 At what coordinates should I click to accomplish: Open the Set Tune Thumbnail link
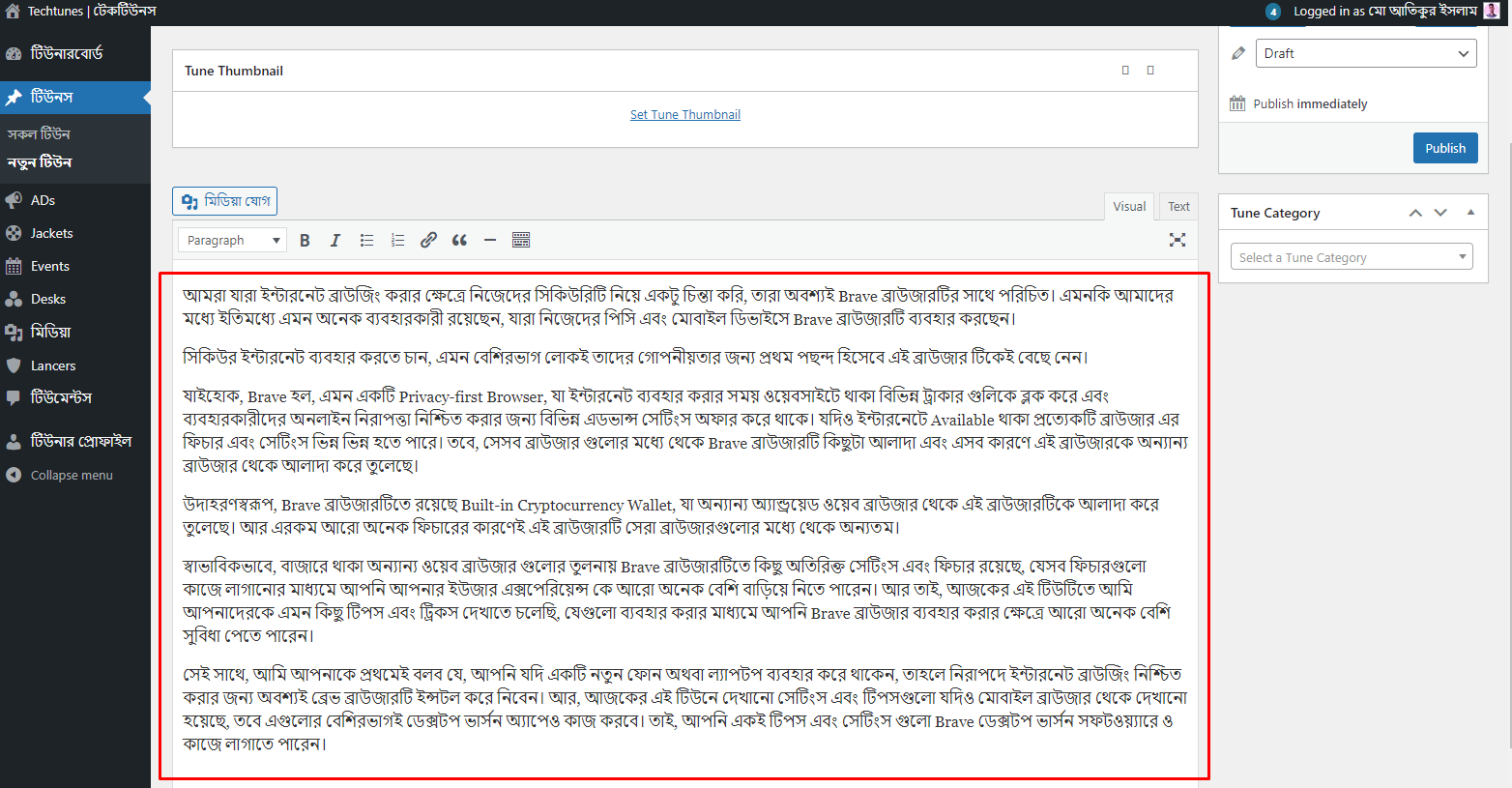point(684,113)
